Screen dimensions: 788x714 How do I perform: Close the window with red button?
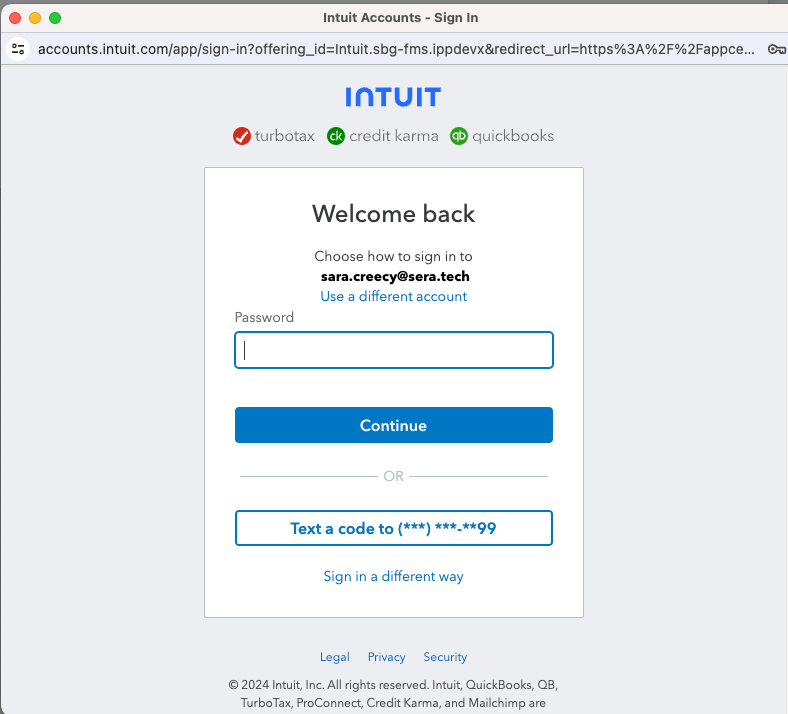(15, 18)
